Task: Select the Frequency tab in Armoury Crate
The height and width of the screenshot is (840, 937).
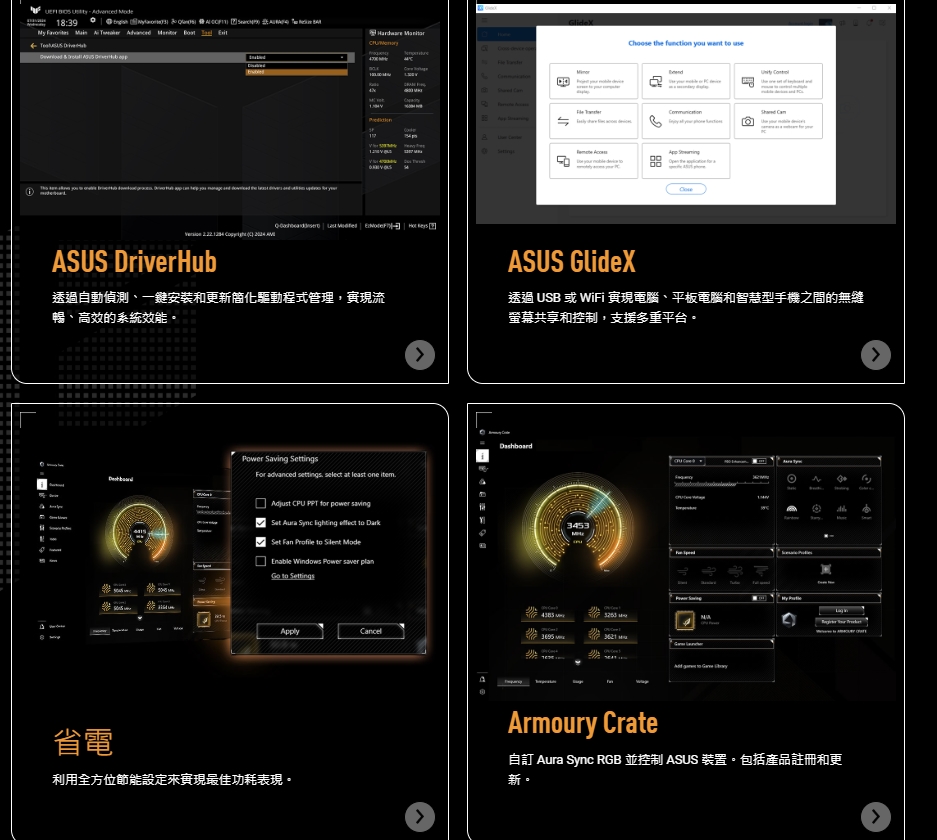Action: pyautogui.click(x=513, y=682)
